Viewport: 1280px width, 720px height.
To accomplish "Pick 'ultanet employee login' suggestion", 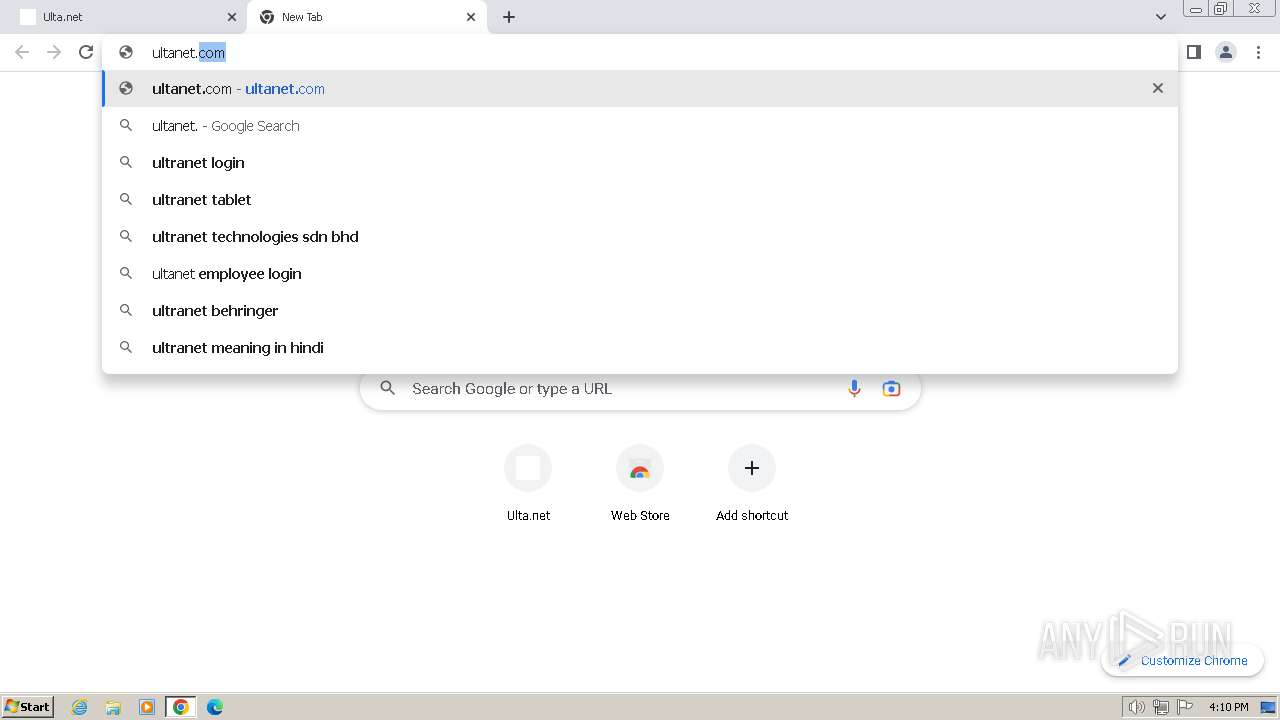I will pos(640,274).
